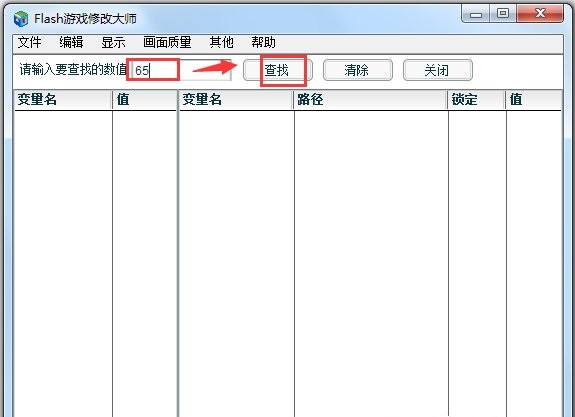Image resolution: width=575 pixels, height=417 pixels.
Task: Sort by the 路径 column header
Action: point(370,100)
